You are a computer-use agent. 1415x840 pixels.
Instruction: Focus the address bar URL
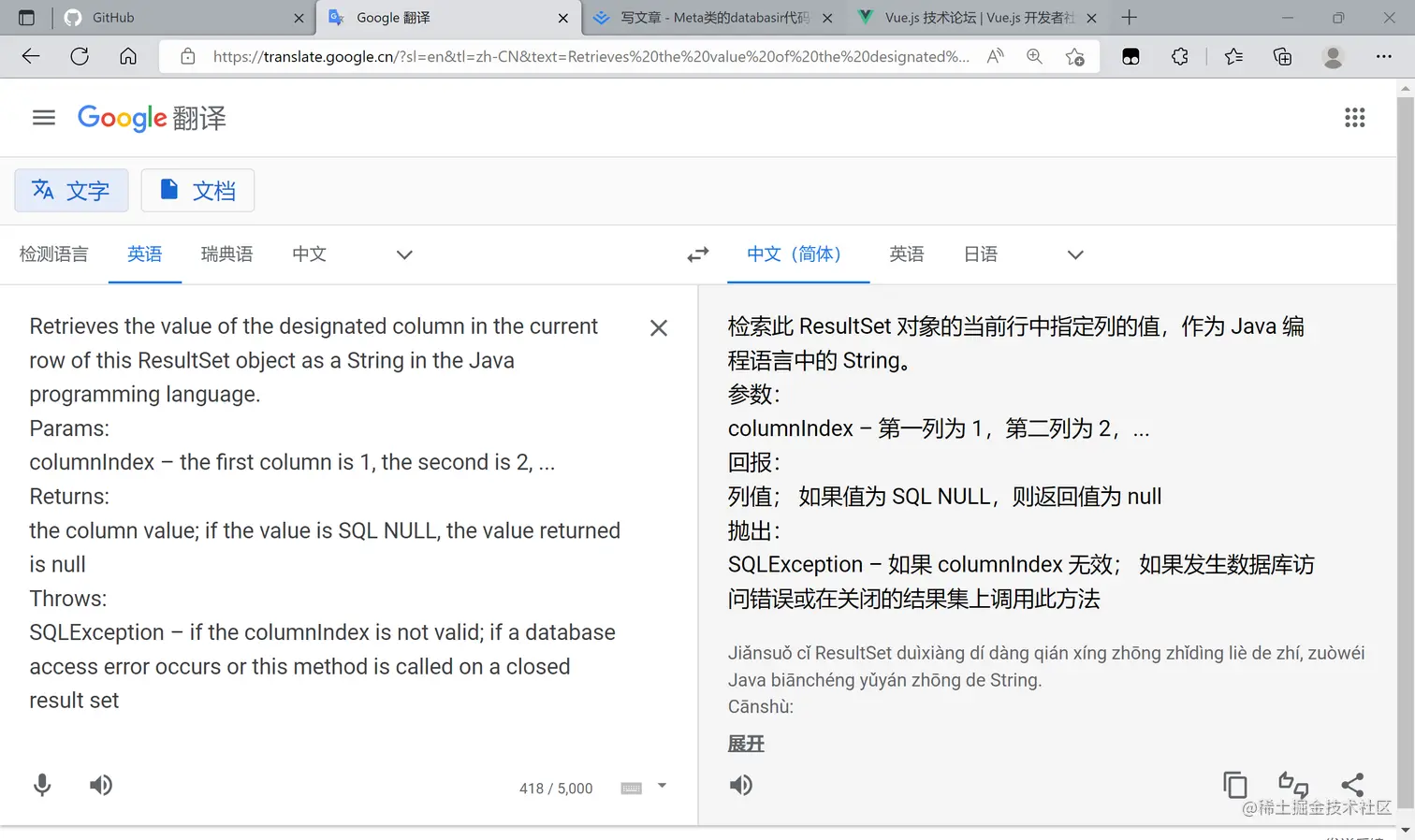(591, 56)
